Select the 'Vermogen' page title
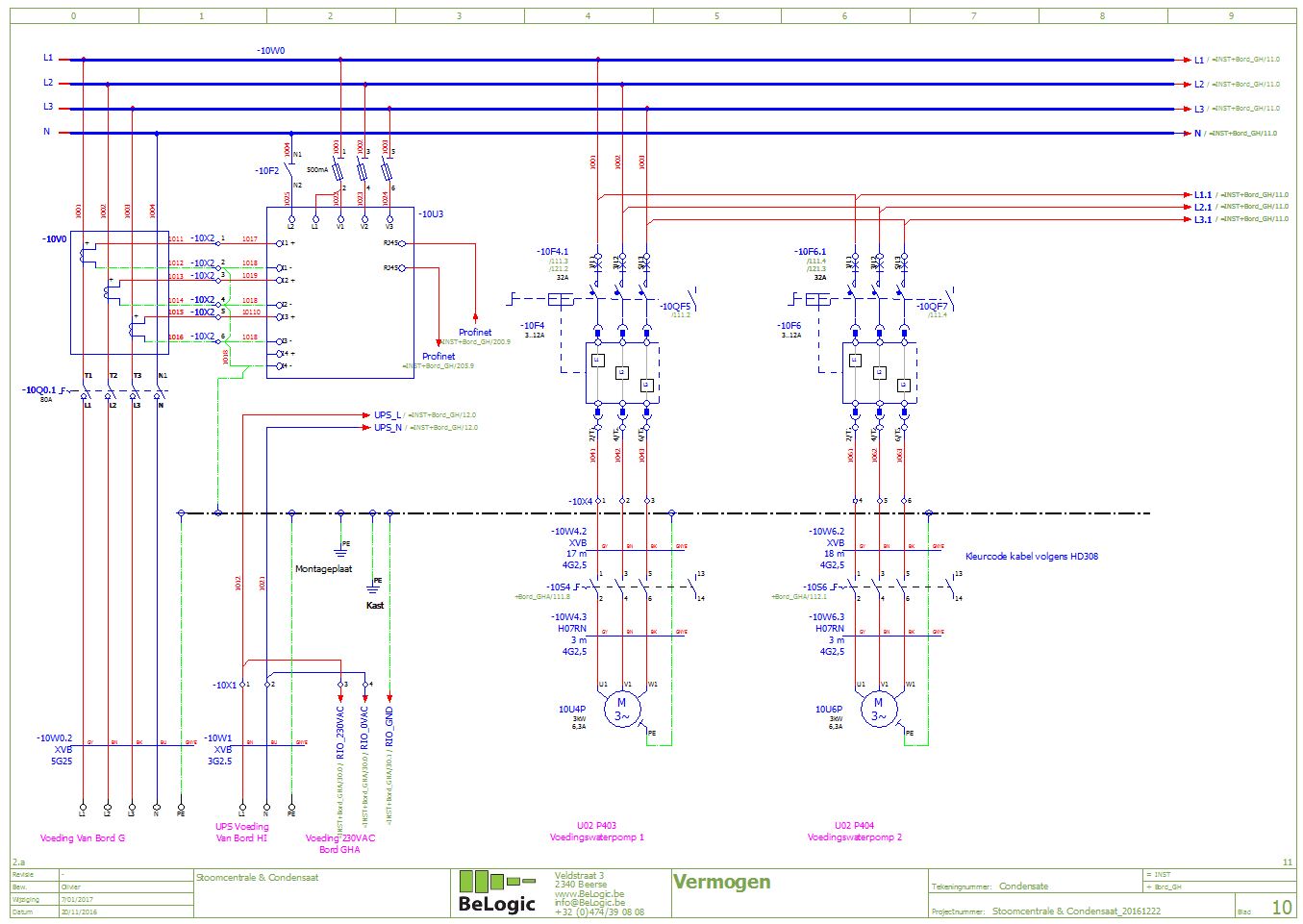Screen dimensions: 1303x924 point(722,882)
